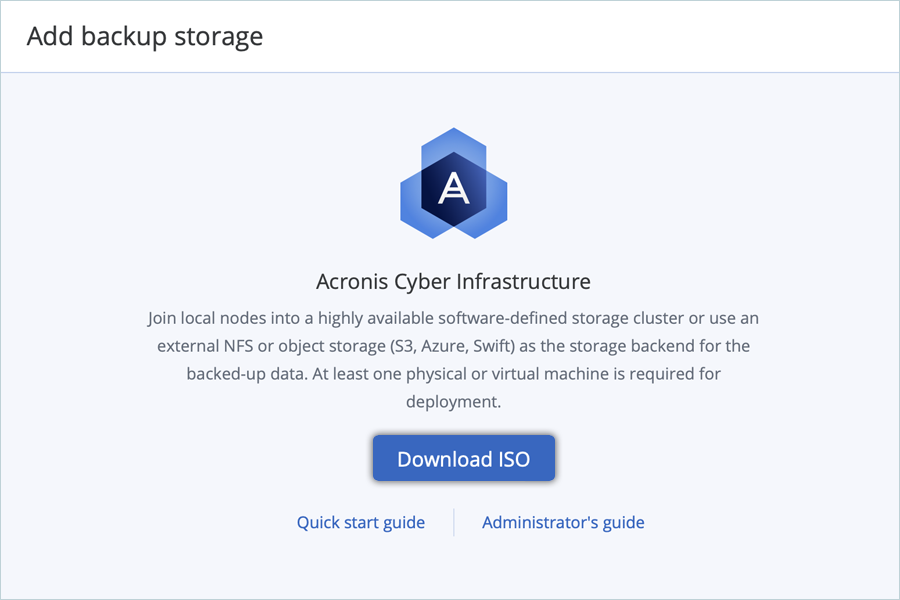Screen dimensions: 900x600
Task: Click the word "deployment." in the description
Action: [453, 402]
